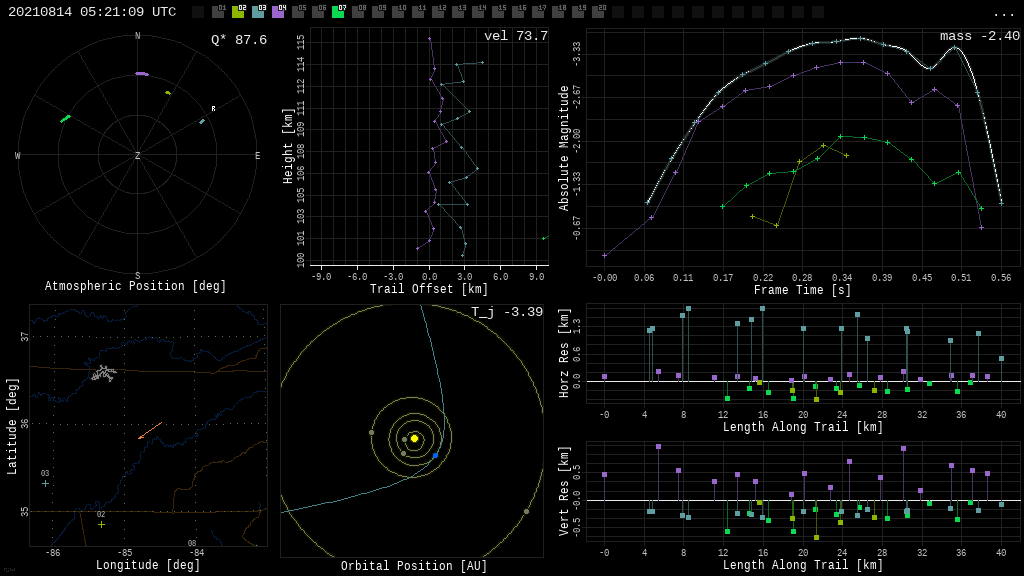Open the three-dot menu at top right
This screenshot has width=1024, height=576.
tap(1003, 13)
